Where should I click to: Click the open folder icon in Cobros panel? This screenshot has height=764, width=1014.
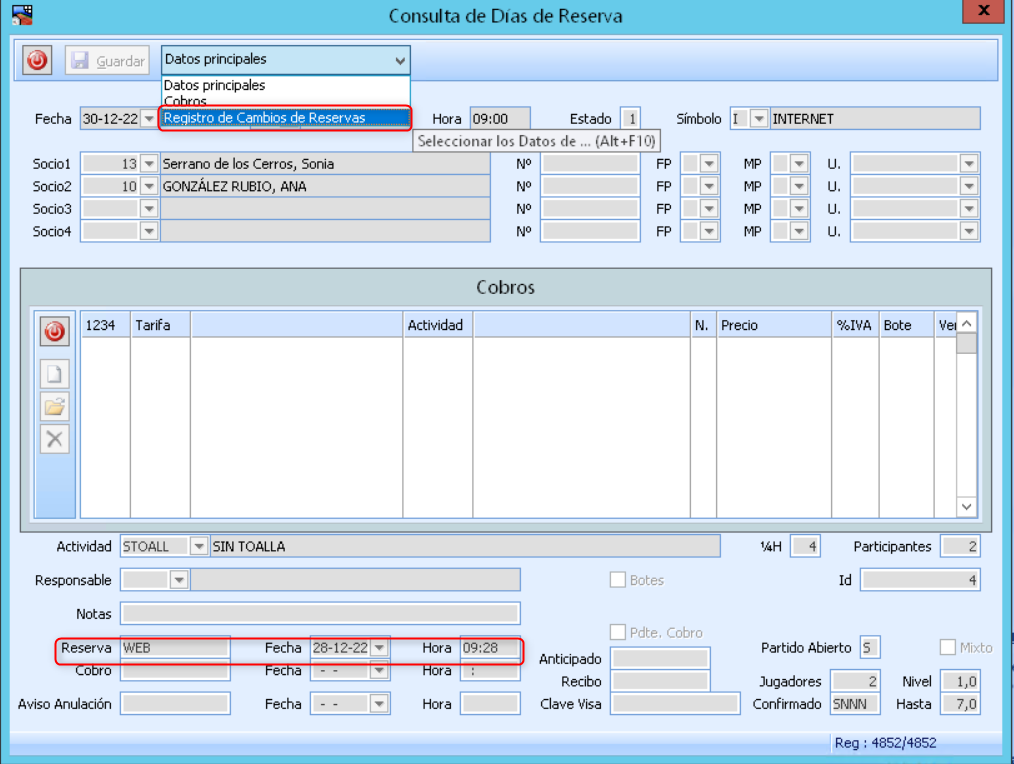pyautogui.click(x=54, y=406)
